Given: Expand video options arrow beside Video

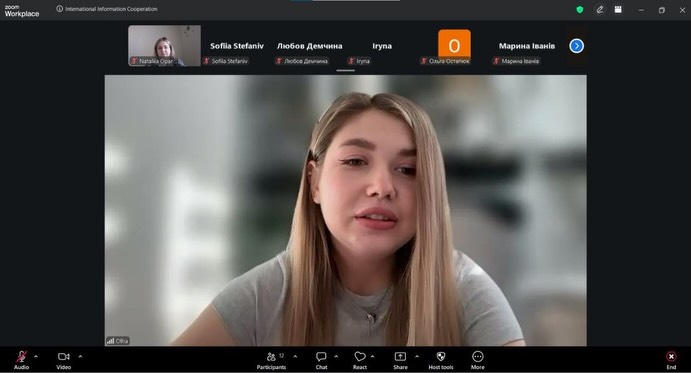Looking at the screenshot, I should pyautogui.click(x=80, y=356).
